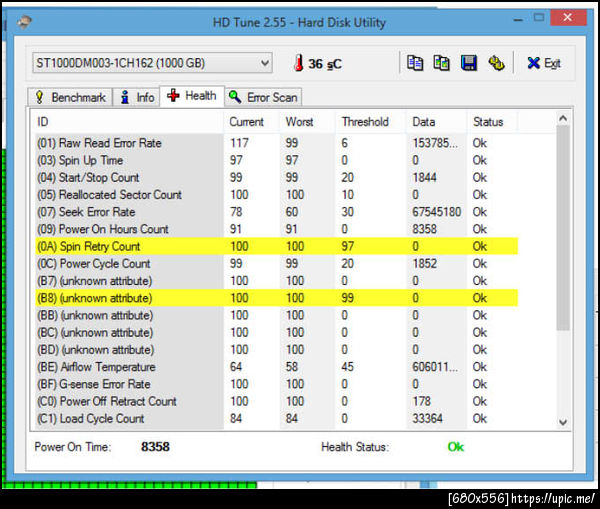Click Spin Retry Count threshold value 97

[347, 246]
